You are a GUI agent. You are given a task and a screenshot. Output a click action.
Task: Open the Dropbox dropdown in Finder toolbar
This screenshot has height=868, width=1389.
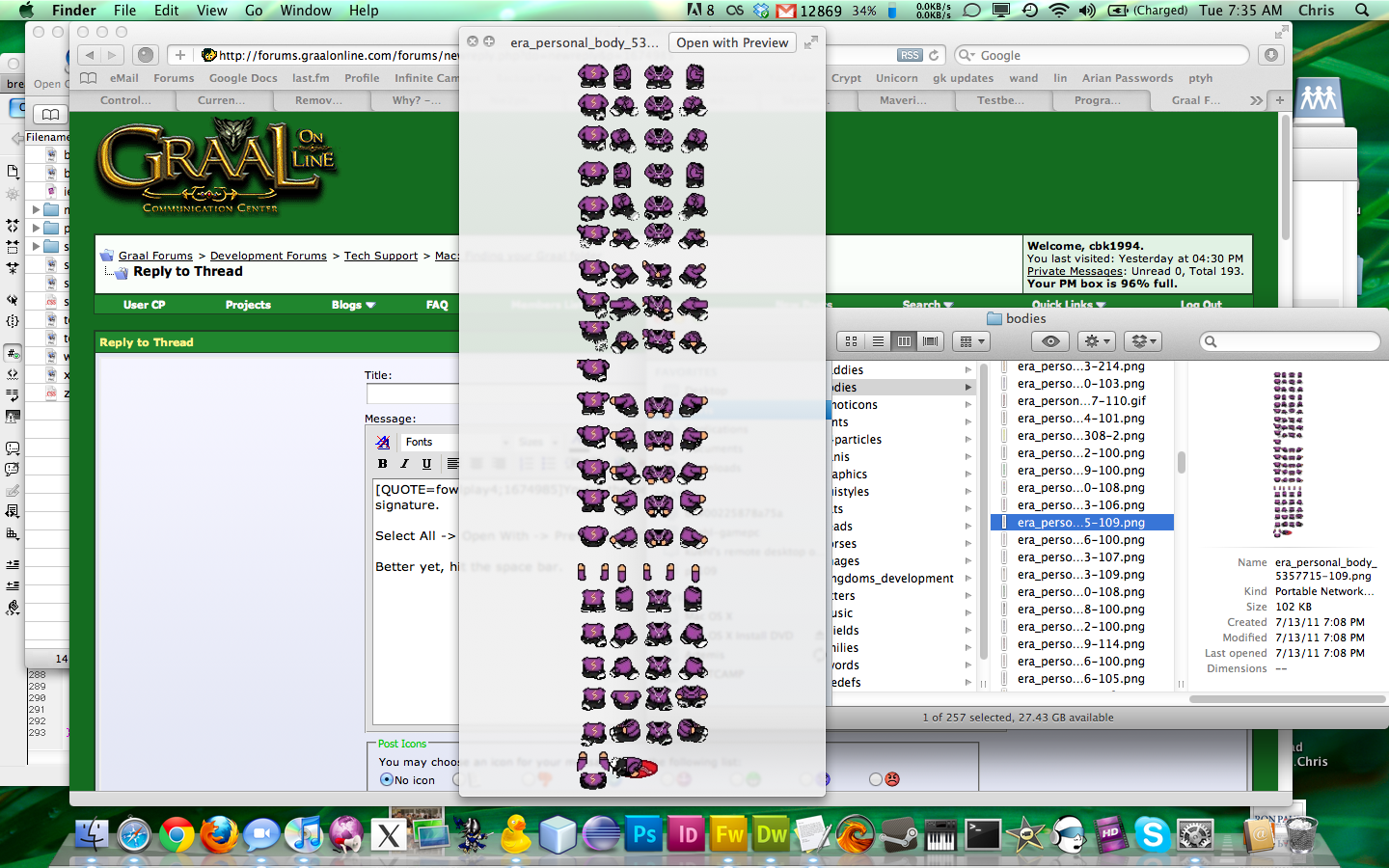[x=1143, y=341]
